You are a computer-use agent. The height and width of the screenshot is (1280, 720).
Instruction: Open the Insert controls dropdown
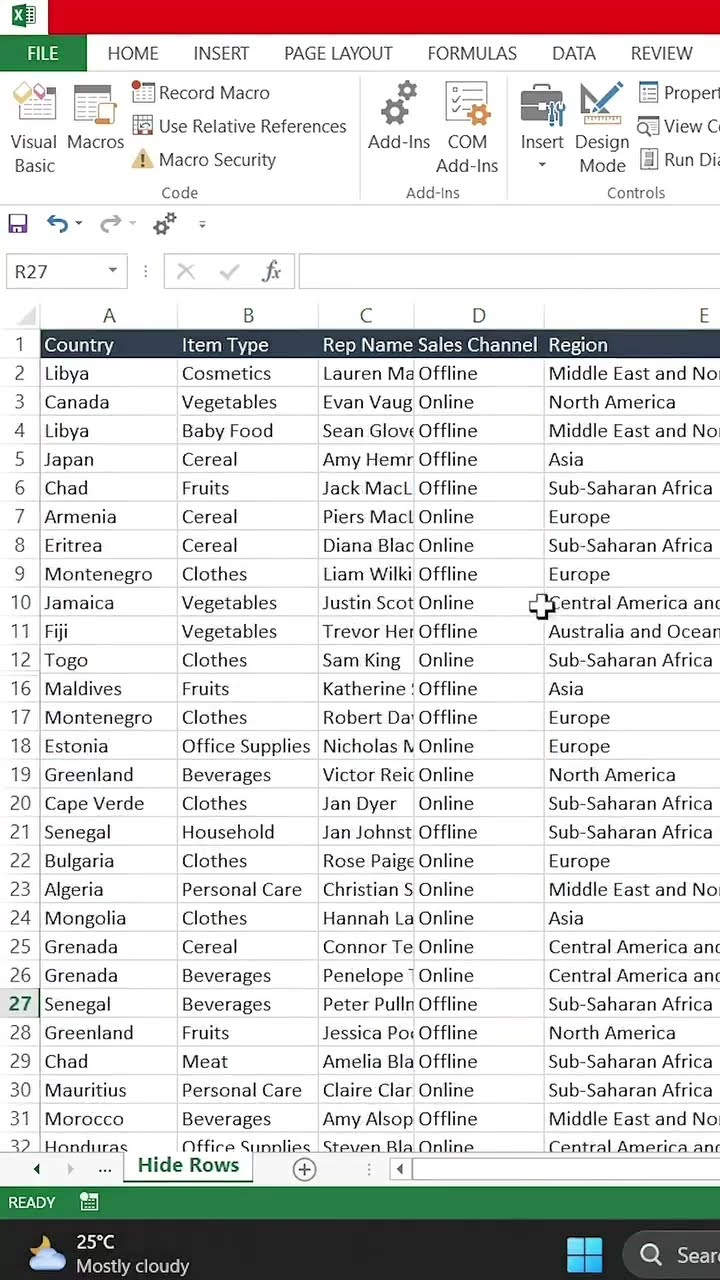tap(542, 163)
